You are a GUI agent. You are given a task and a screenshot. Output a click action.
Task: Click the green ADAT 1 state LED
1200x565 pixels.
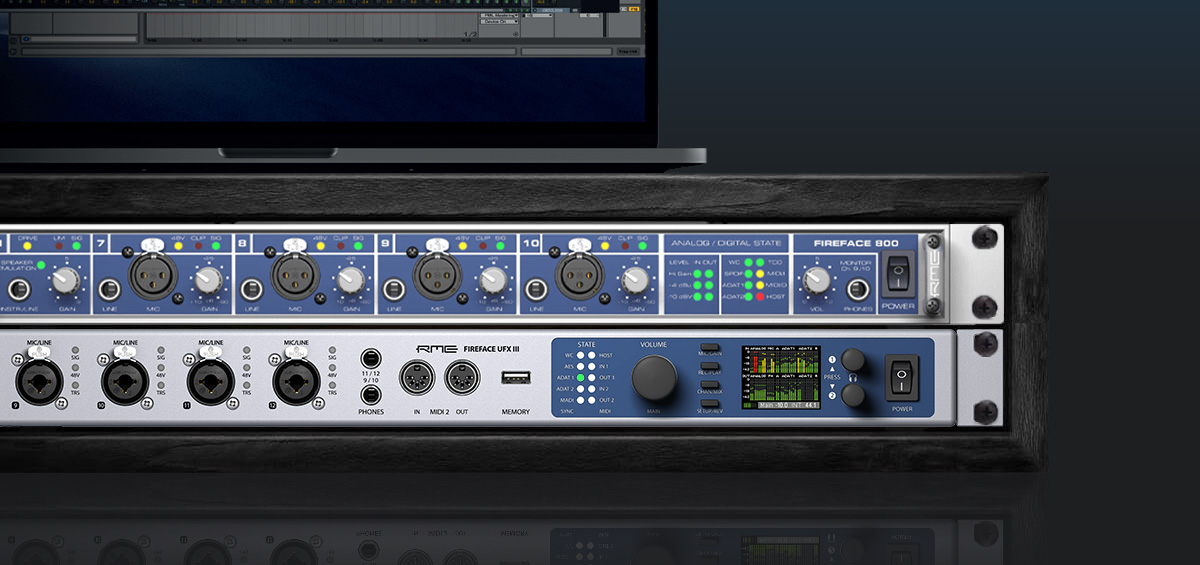(x=579, y=377)
